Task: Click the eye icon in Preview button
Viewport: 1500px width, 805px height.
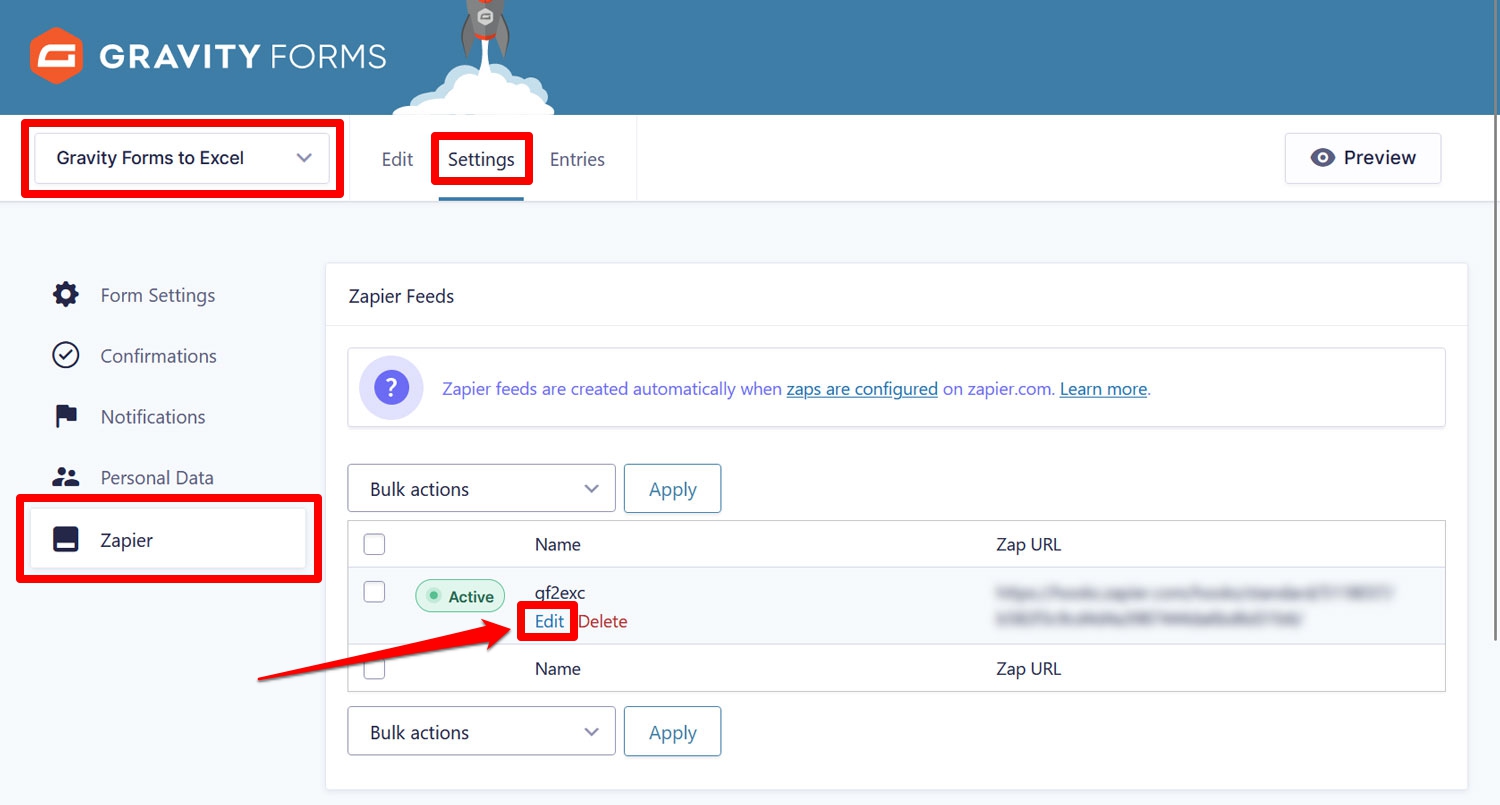Action: (x=1323, y=158)
